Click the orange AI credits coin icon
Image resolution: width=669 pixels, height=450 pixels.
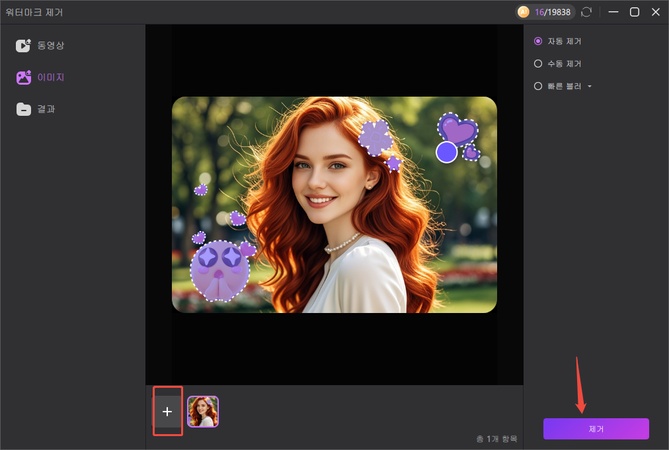pos(523,12)
